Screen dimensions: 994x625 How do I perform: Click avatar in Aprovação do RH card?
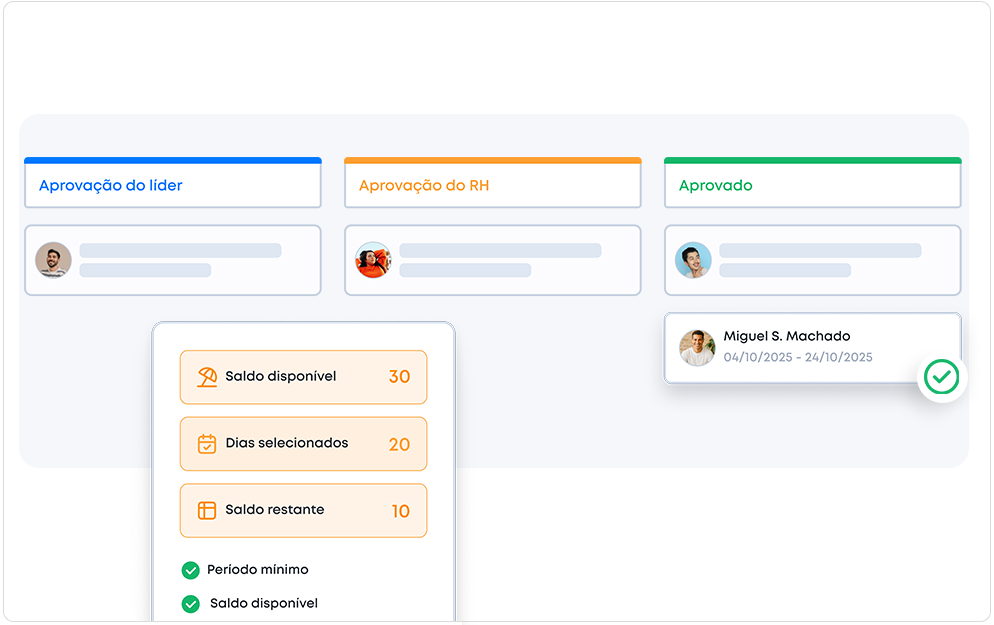(x=373, y=260)
